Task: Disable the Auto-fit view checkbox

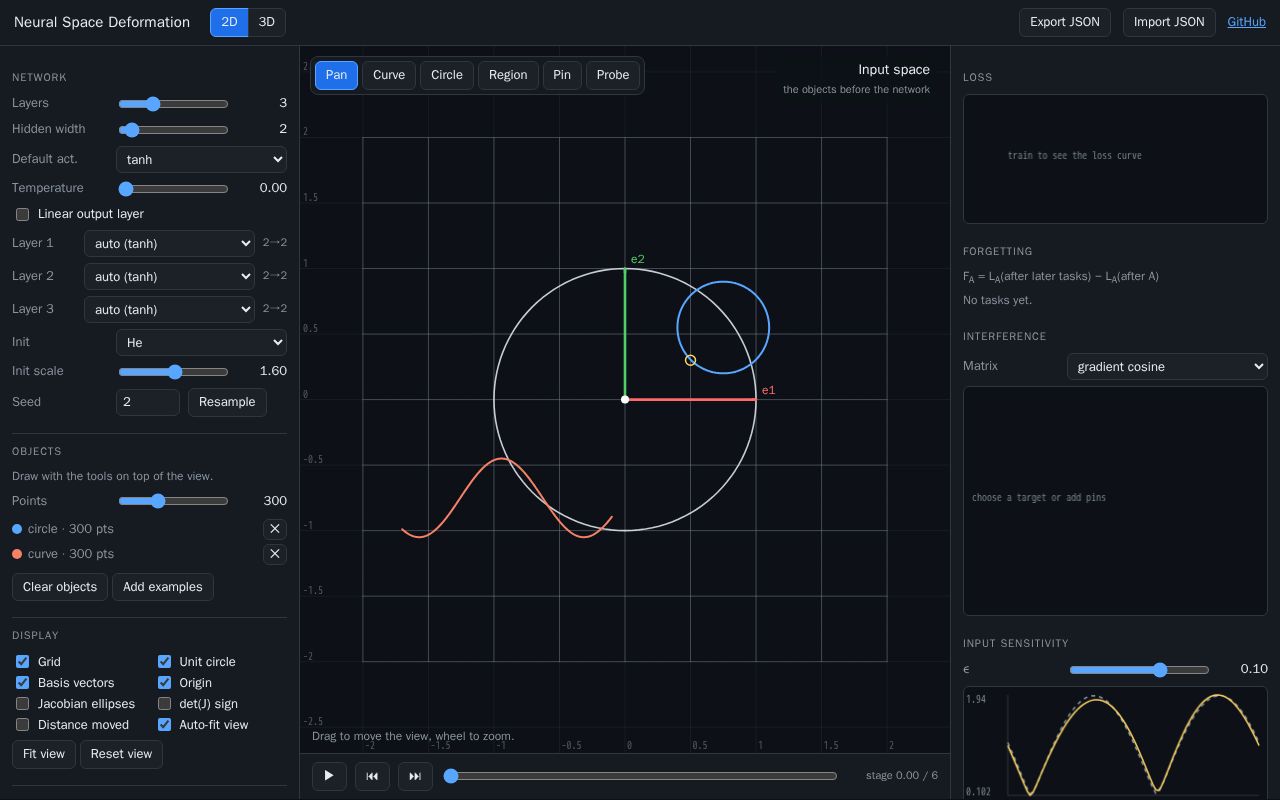Action: point(164,725)
